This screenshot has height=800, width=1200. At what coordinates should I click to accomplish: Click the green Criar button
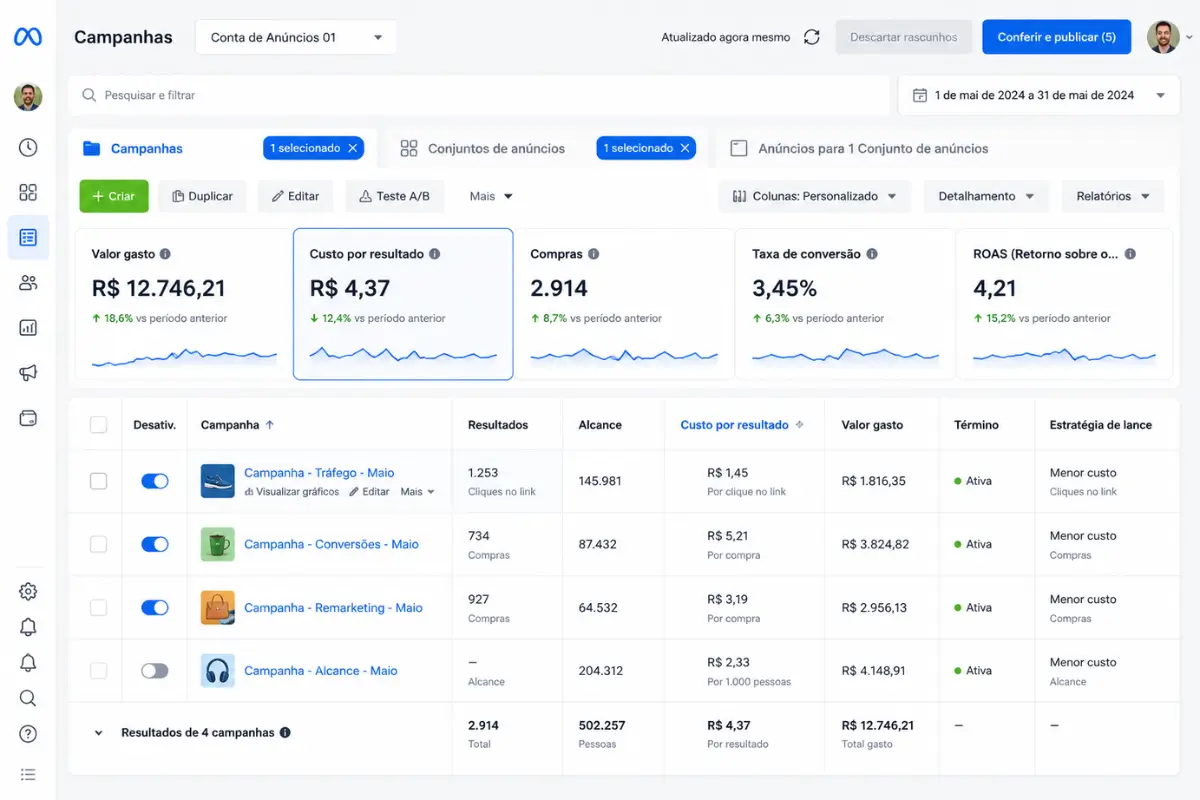[x=114, y=196]
